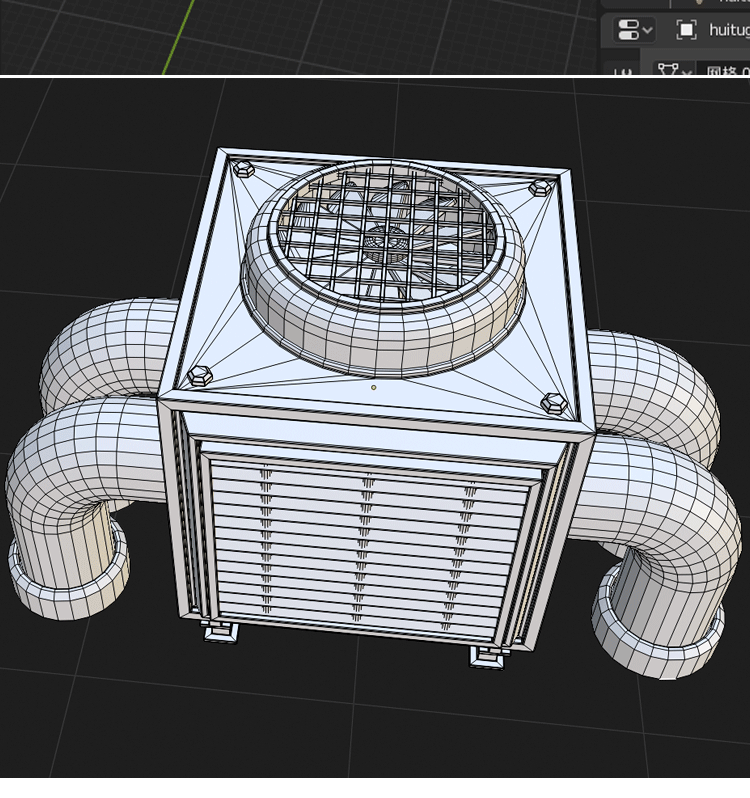The width and height of the screenshot is (750, 798).
Task: Select the front-right hex bolt on top
Action: pos(554,403)
